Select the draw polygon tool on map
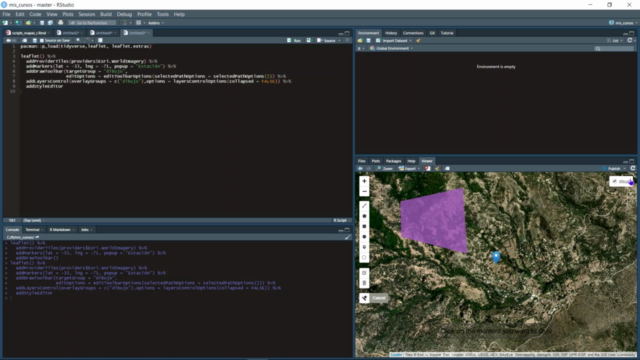Viewport: 640px width, 360px height. click(x=364, y=216)
